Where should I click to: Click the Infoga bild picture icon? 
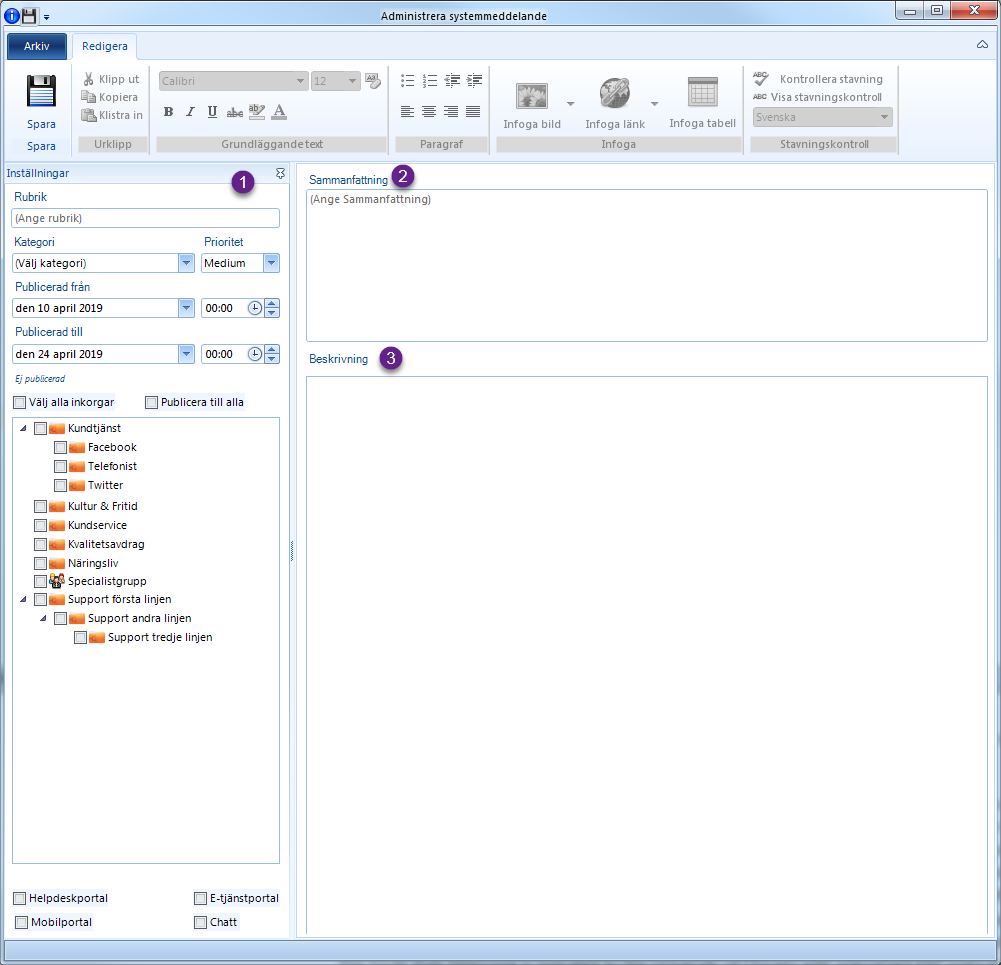click(x=532, y=96)
